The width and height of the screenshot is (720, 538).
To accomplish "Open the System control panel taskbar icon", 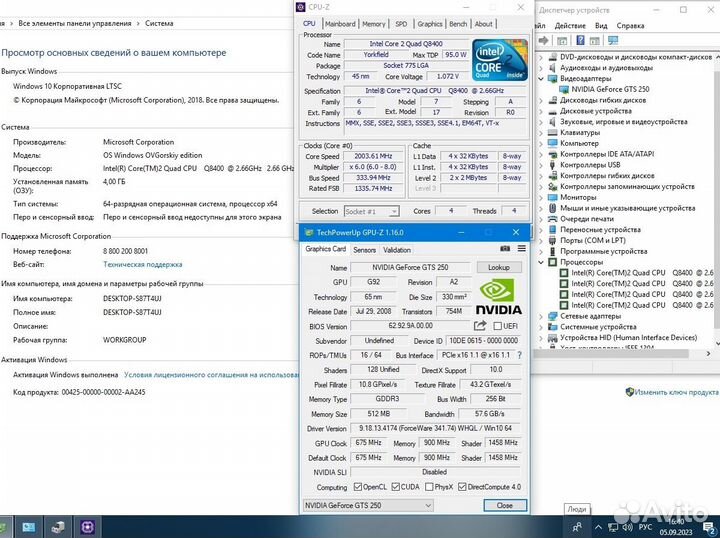I will click(28, 527).
